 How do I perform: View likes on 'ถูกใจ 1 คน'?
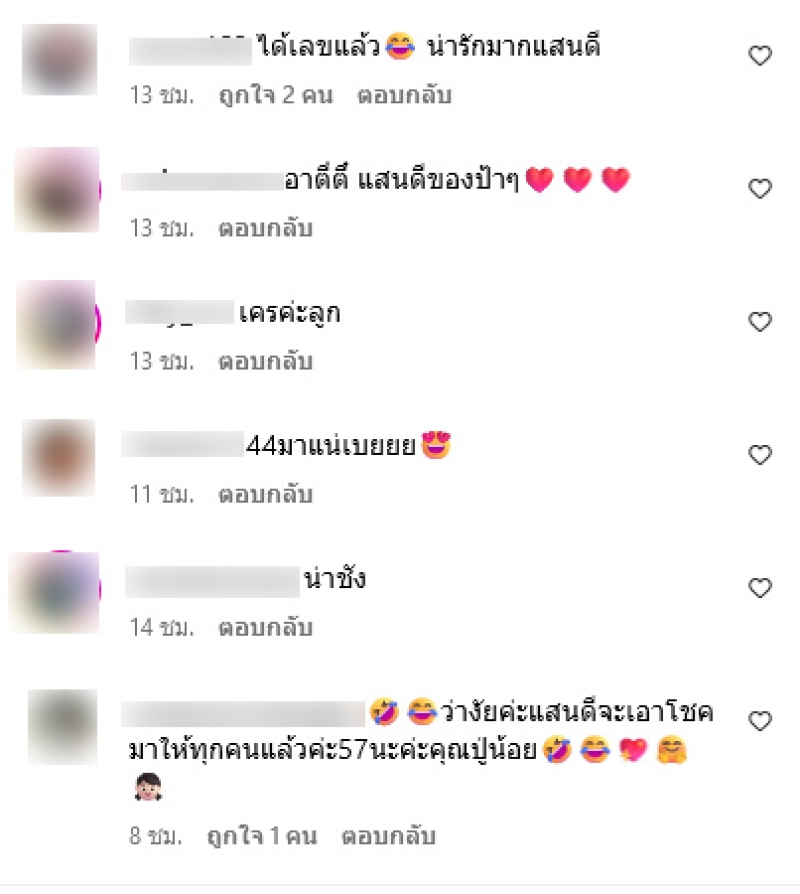262,836
